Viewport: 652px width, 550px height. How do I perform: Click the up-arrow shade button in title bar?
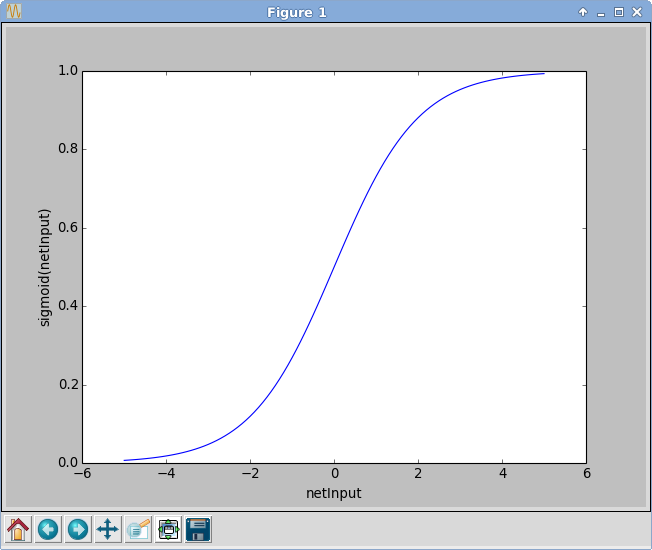pos(583,12)
